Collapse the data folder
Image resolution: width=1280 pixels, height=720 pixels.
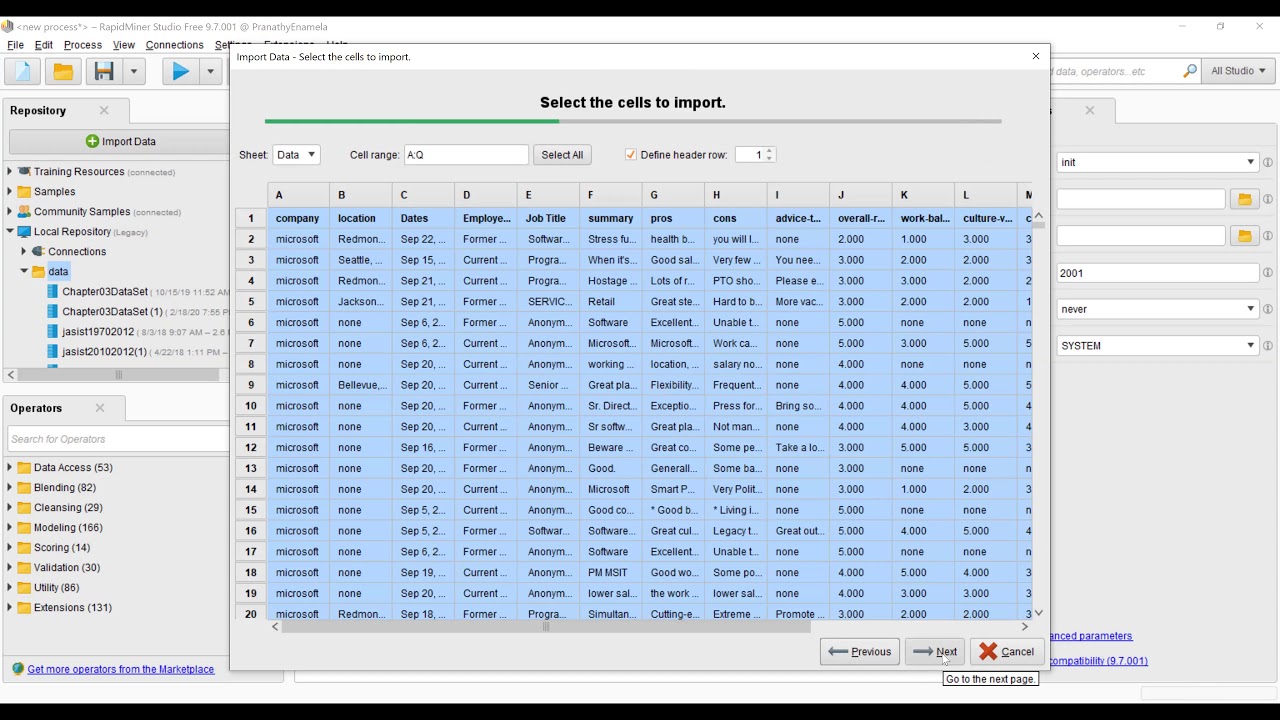pyautogui.click(x=24, y=271)
